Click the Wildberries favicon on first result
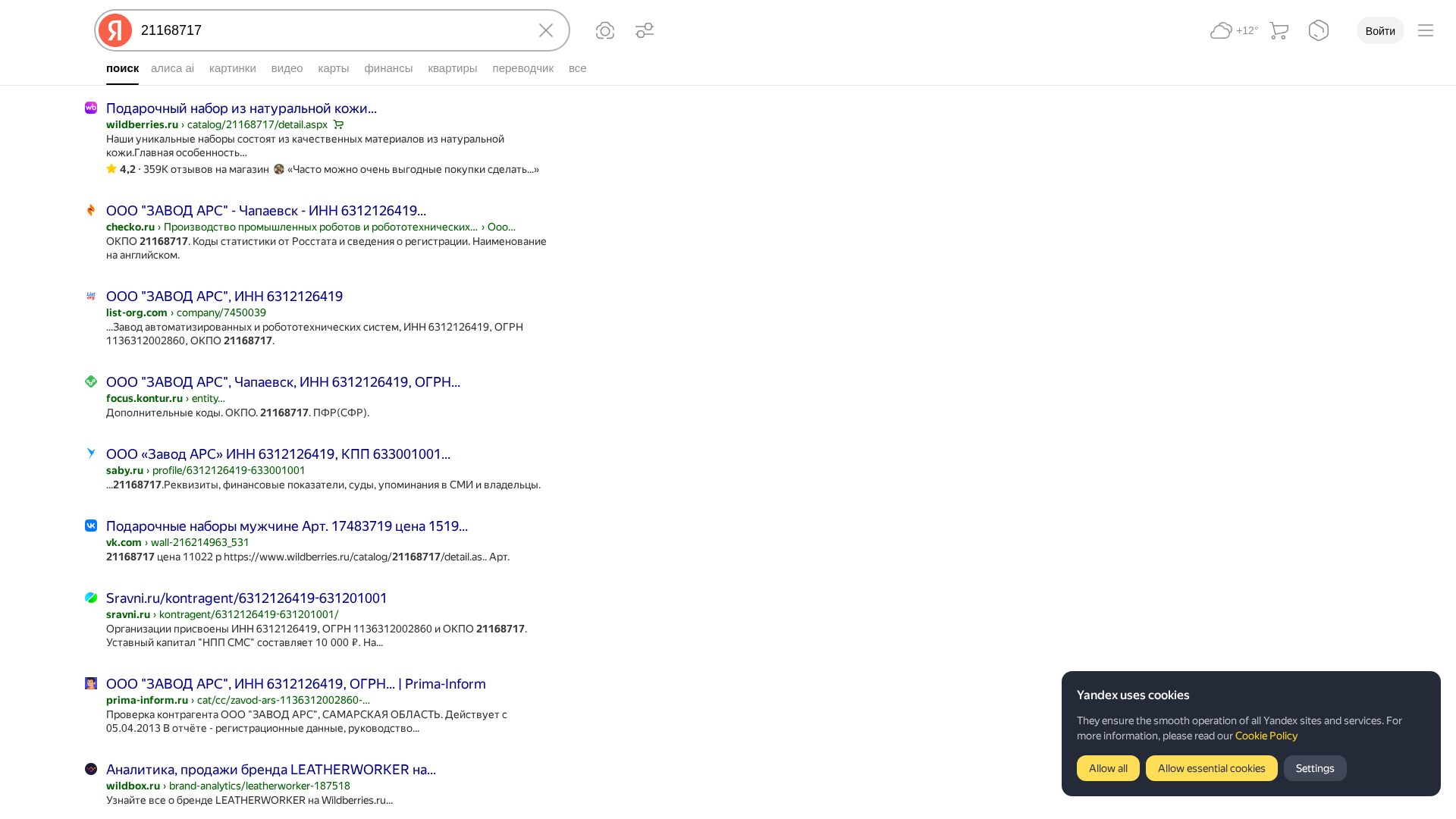Screen dimensions: 1456x819 coord(91,108)
